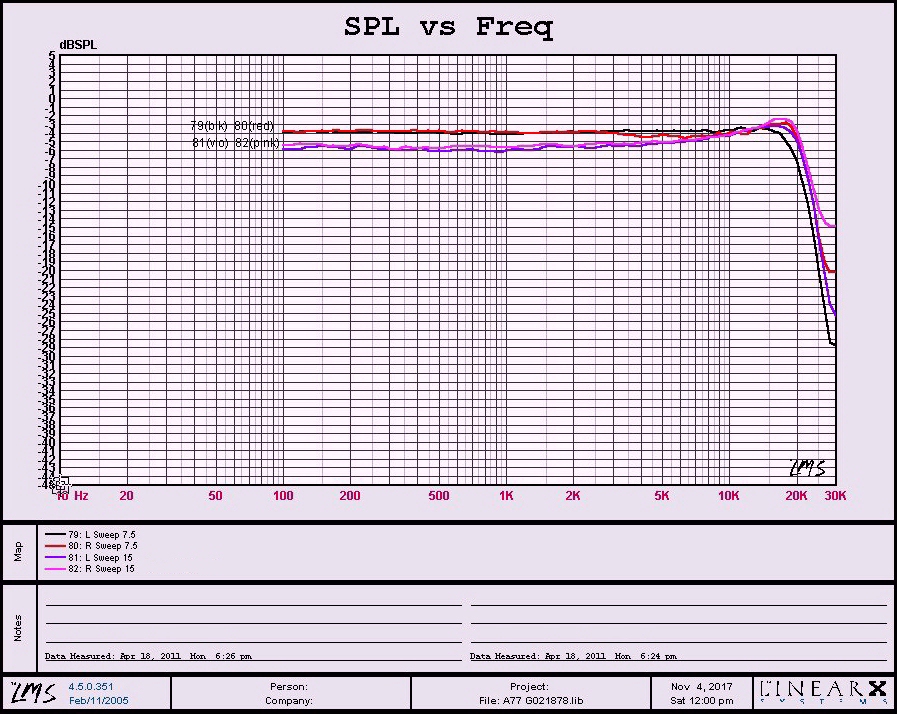Click the version number 4.5.0.351 text
This screenshot has width=897, height=714.
(90, 687)
